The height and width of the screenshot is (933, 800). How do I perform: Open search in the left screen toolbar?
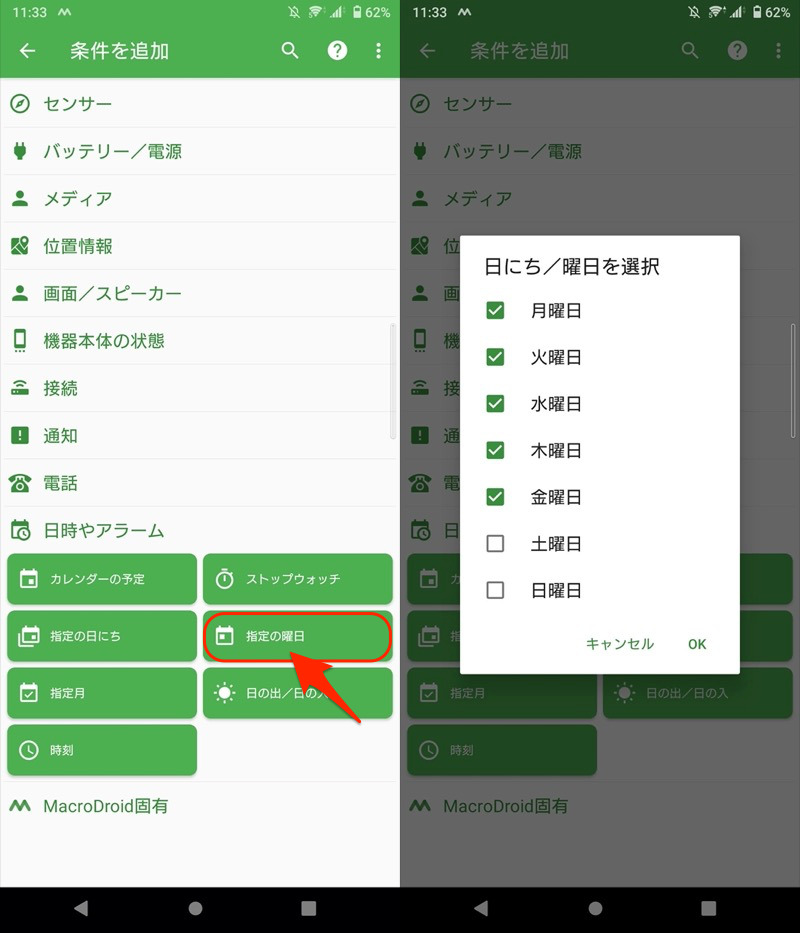pos(290,51)
